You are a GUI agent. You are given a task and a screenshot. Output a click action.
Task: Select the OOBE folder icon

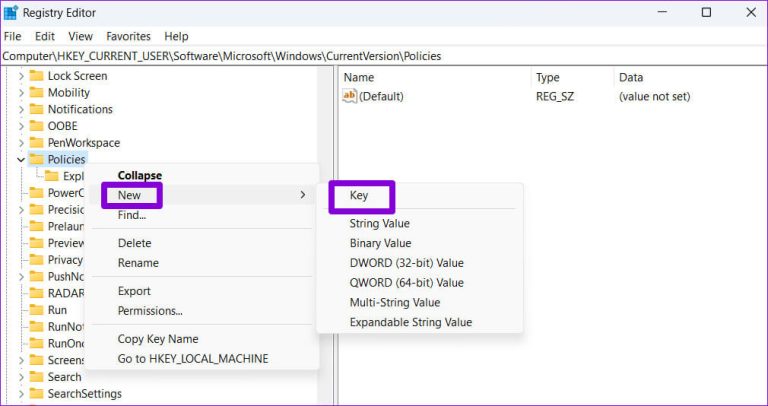click(x=37, y=127)
